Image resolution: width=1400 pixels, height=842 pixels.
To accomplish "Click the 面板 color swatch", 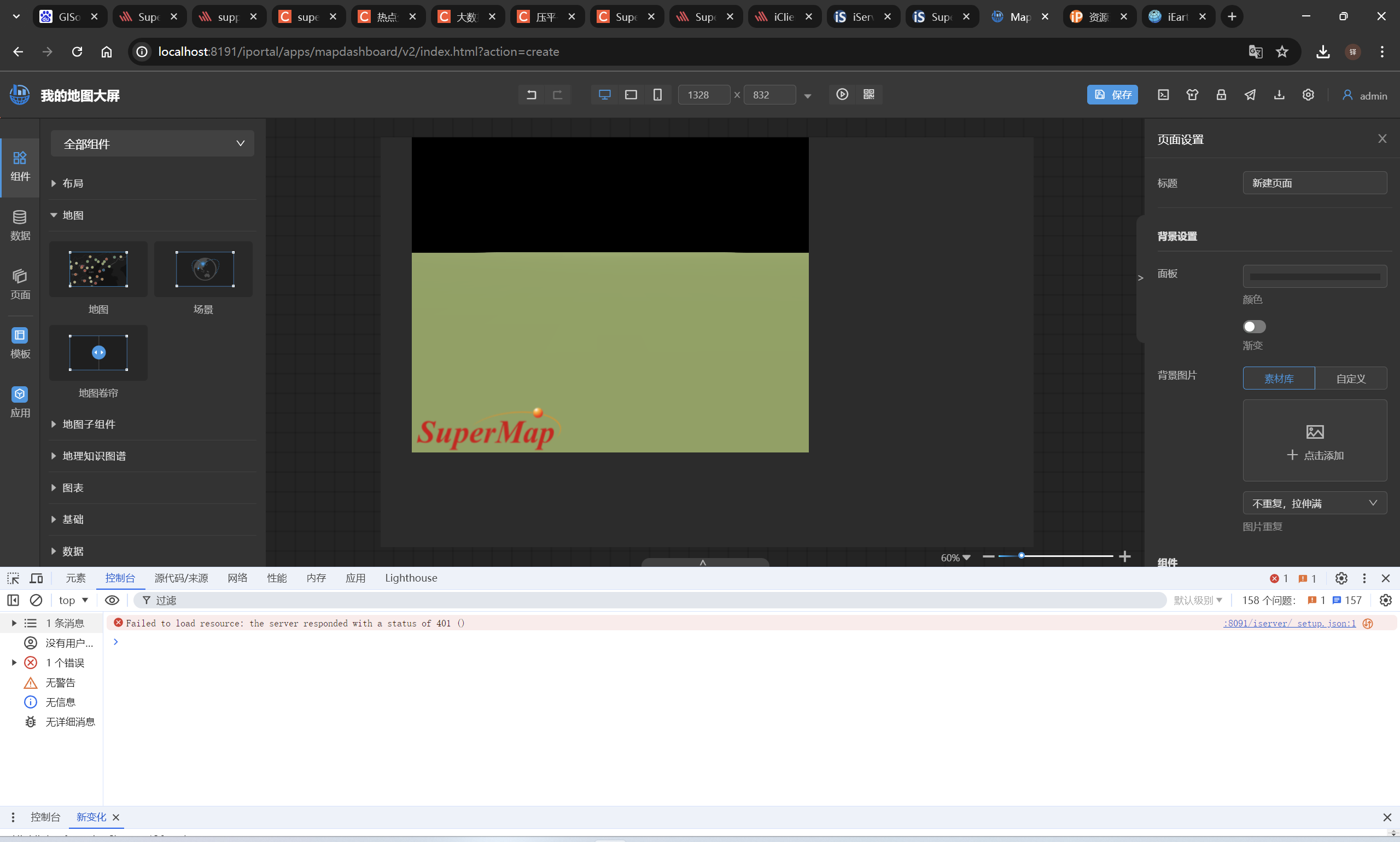I will pyautogui.click(x=1314, y=277).
